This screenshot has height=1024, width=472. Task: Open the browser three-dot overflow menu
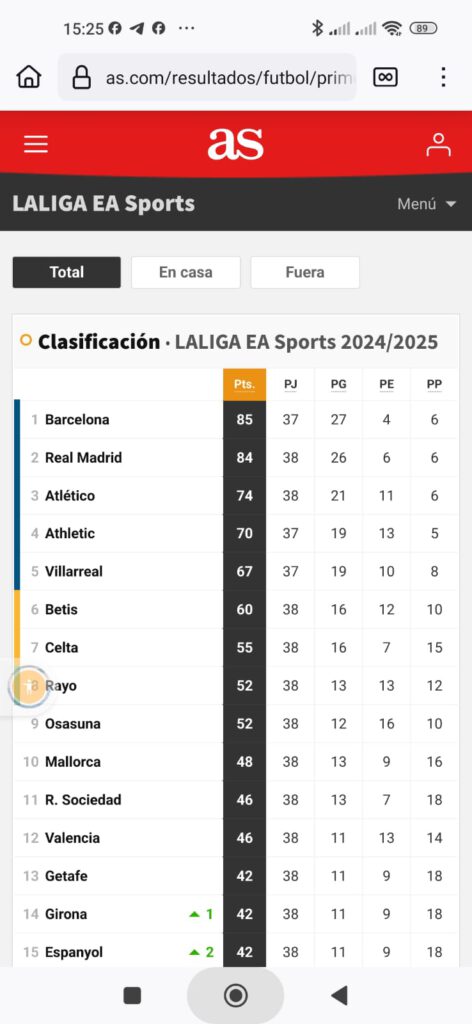coord(443,77)
